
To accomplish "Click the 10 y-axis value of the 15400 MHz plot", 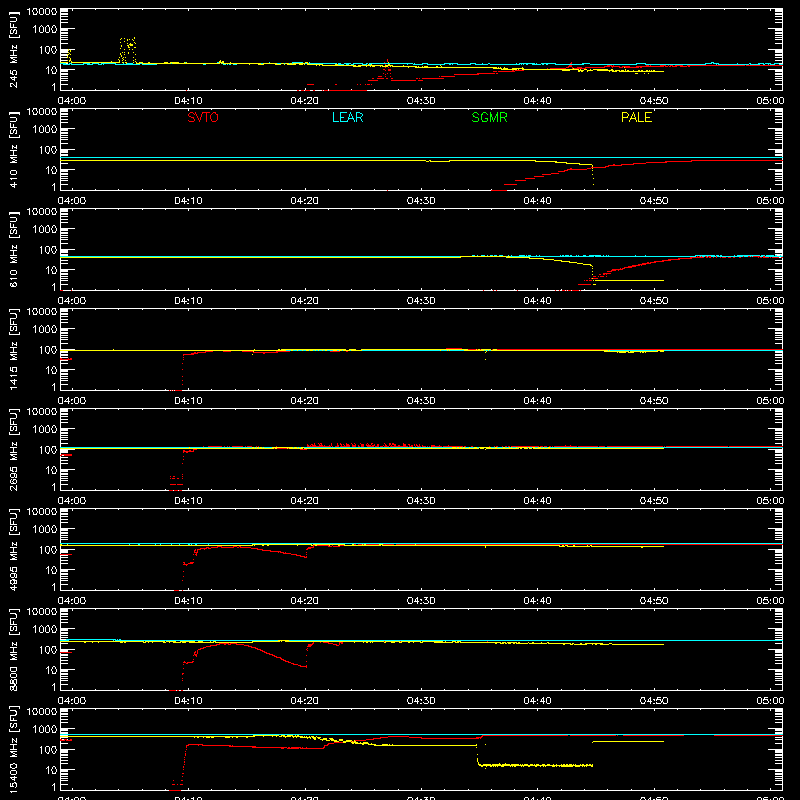I will [52, 770].
